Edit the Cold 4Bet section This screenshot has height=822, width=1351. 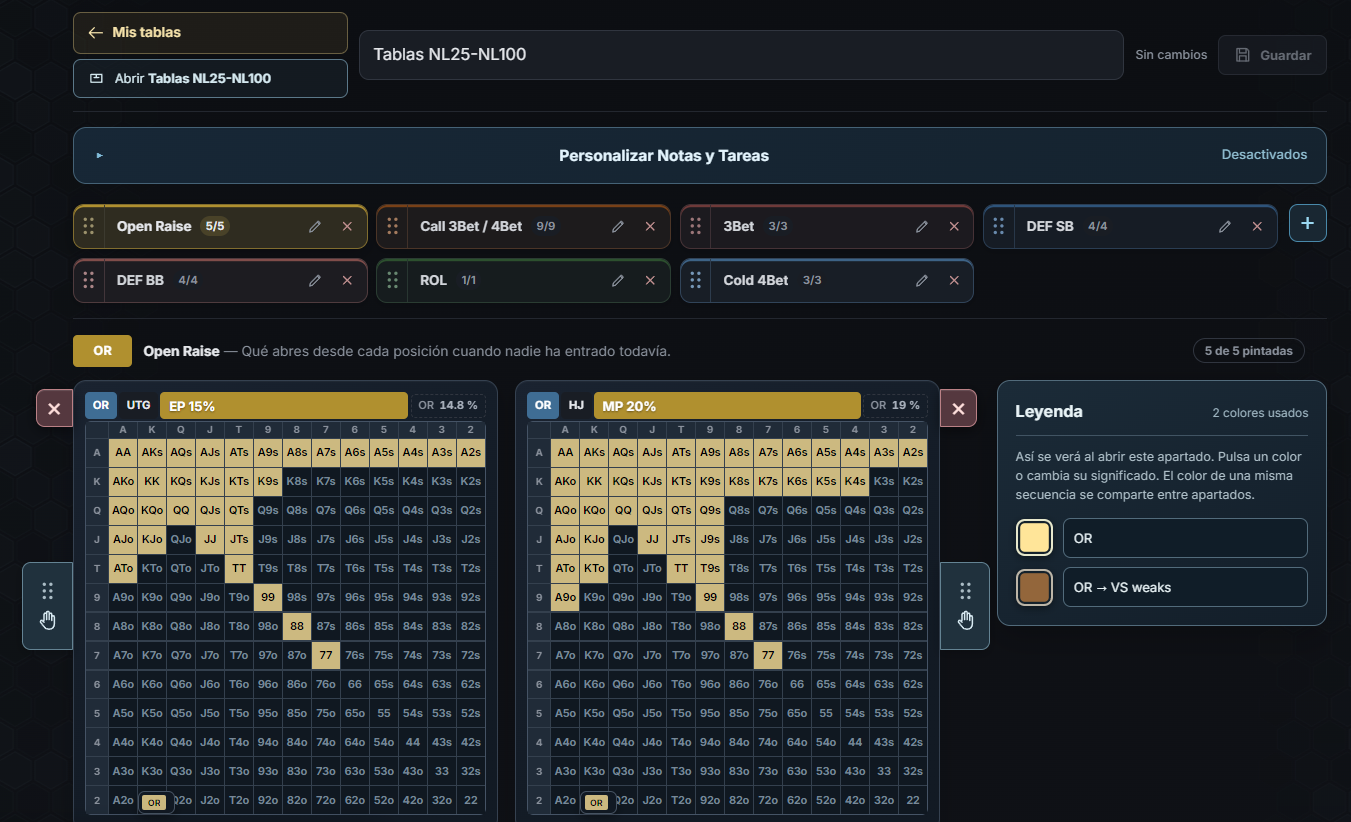pos(922,281)
